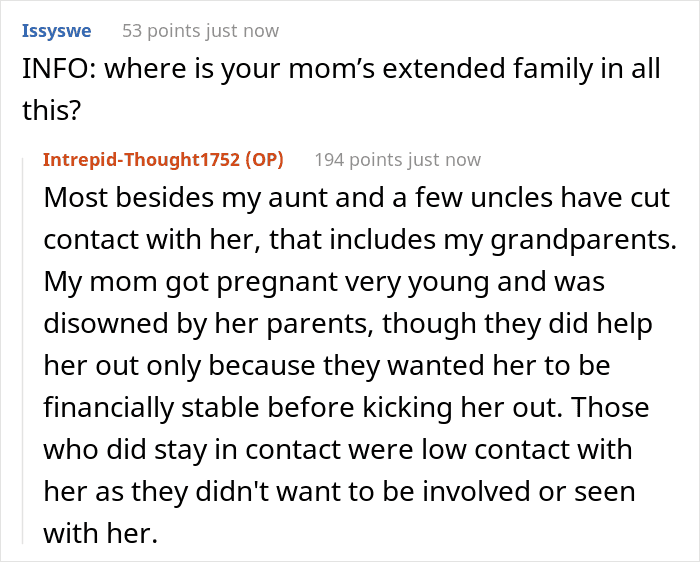Screen dimensions: 700x562
Task: Click the line starting "financially stable before kicking"
Action: click(346, 407)
